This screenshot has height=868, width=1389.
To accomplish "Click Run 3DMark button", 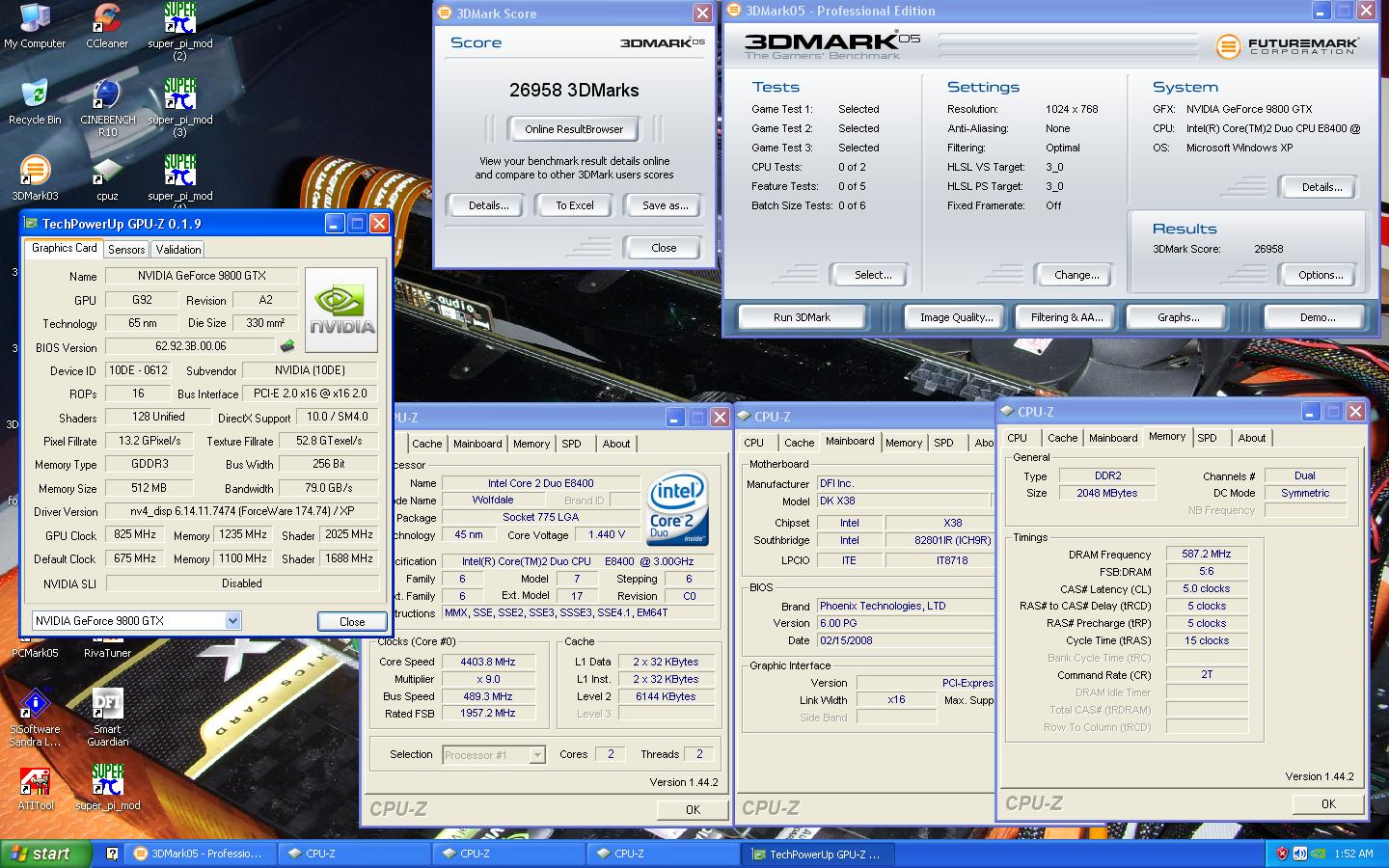I will coord(802,317).
